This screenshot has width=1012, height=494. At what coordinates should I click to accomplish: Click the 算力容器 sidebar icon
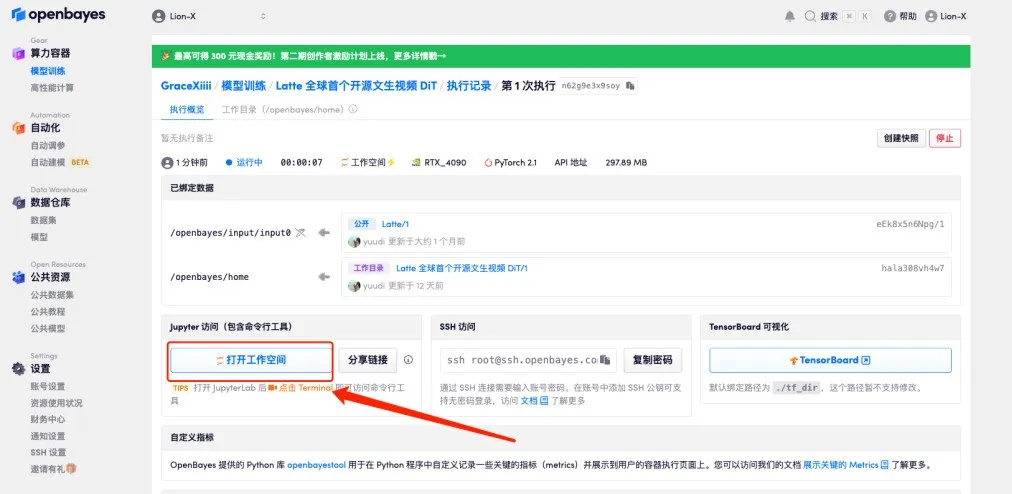pos(18,53)
